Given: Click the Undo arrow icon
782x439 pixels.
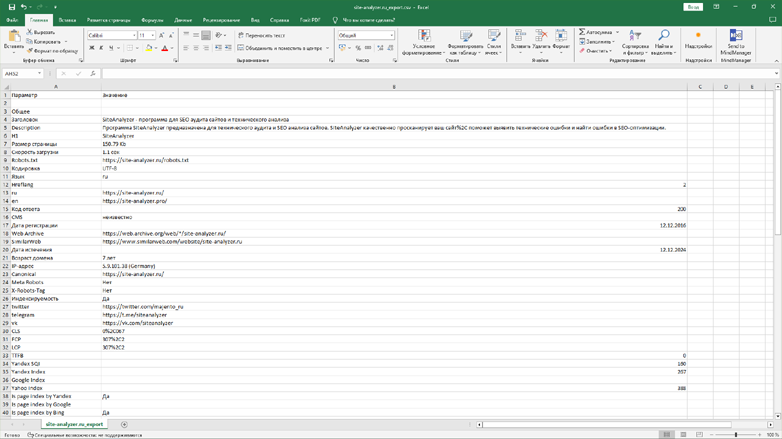Looking at the screenshot, I should 24,7.
